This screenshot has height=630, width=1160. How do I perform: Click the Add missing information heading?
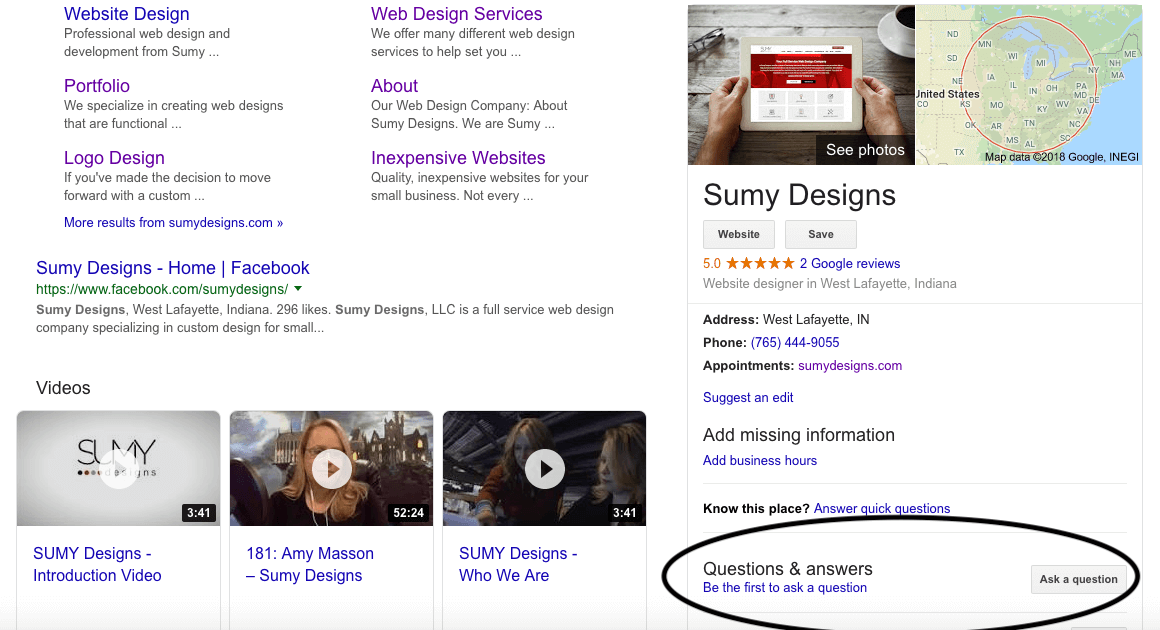point(798,435)
